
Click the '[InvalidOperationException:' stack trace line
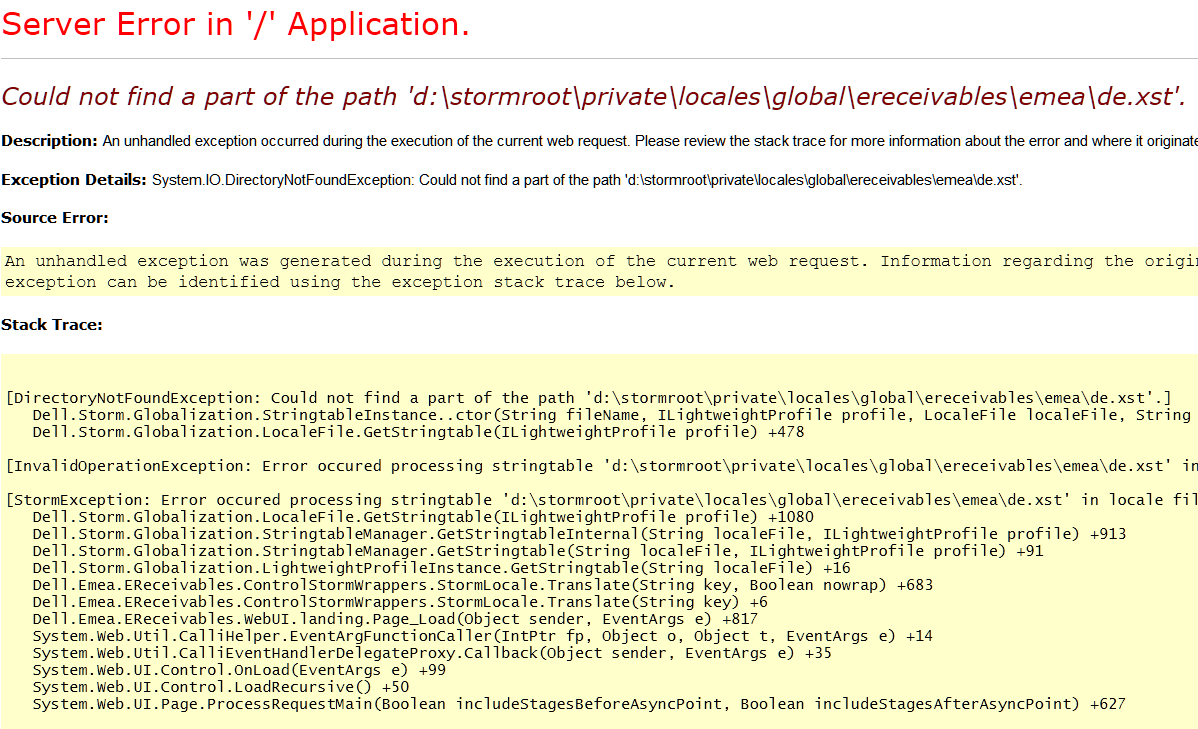(601, 466)
